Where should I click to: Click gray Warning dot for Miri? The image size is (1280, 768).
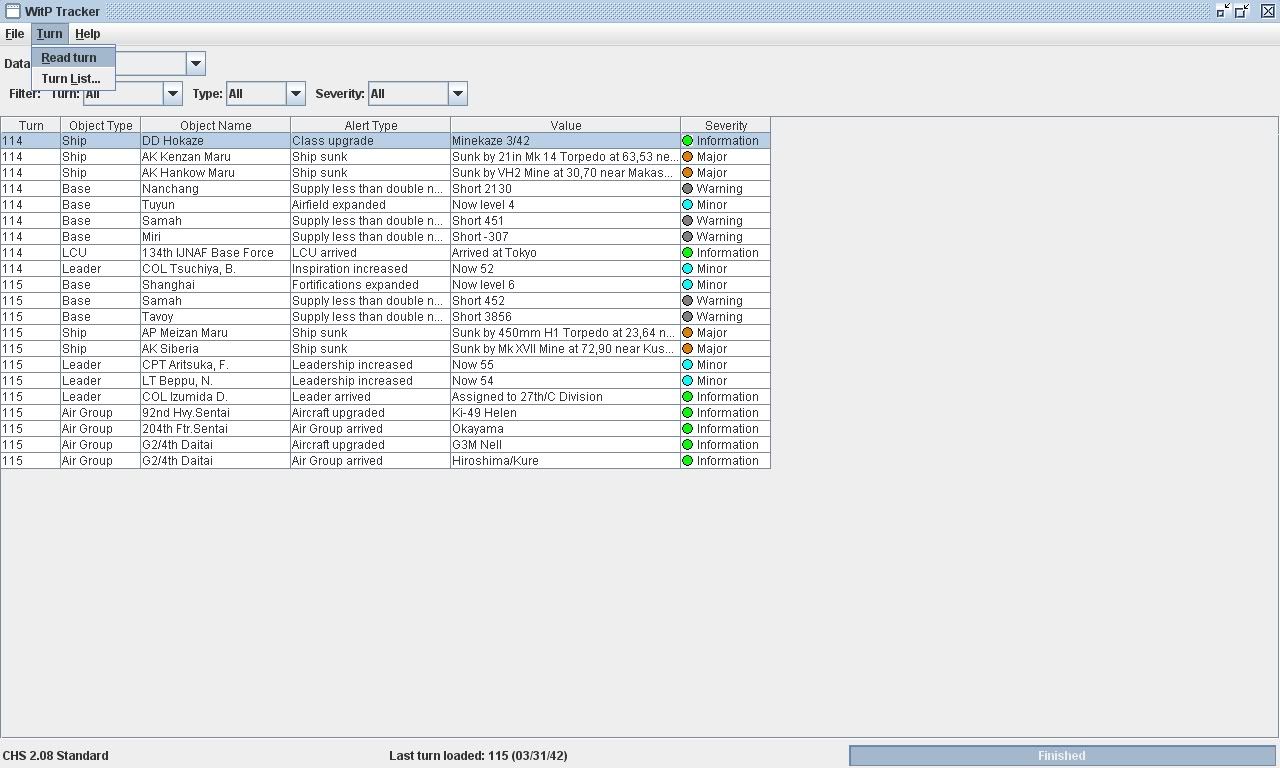pyautogui.click(x=688, y=237)
